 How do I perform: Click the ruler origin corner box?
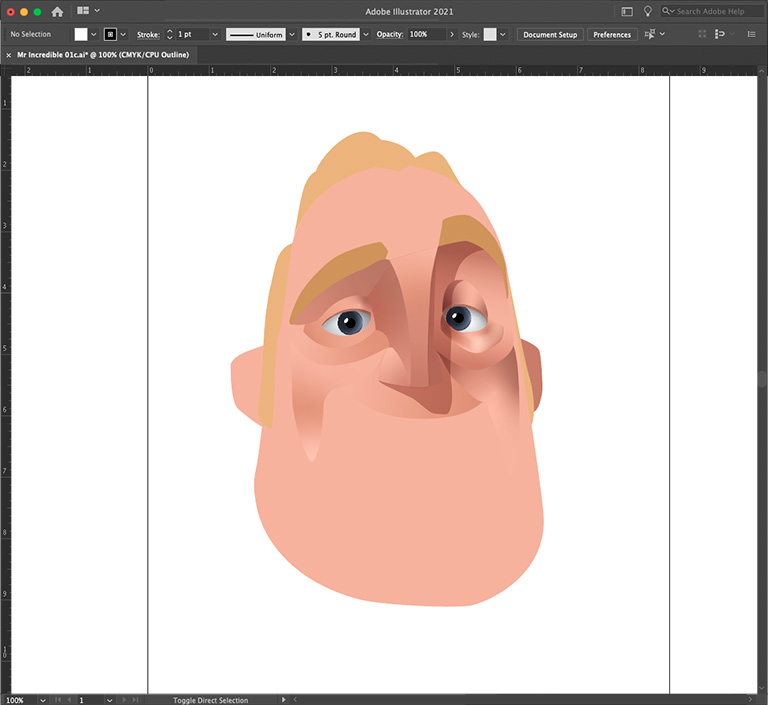[5, 70]
